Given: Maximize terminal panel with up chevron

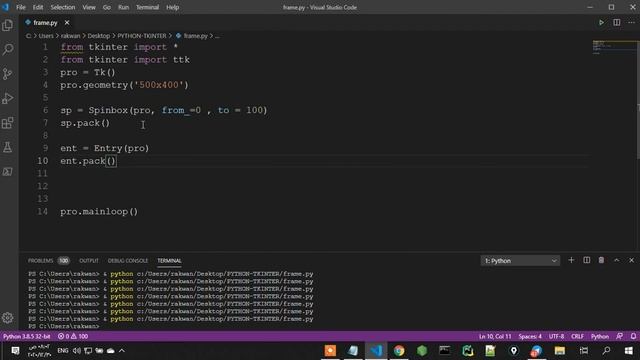Looking at the screenshot, I should pos(617,260).
